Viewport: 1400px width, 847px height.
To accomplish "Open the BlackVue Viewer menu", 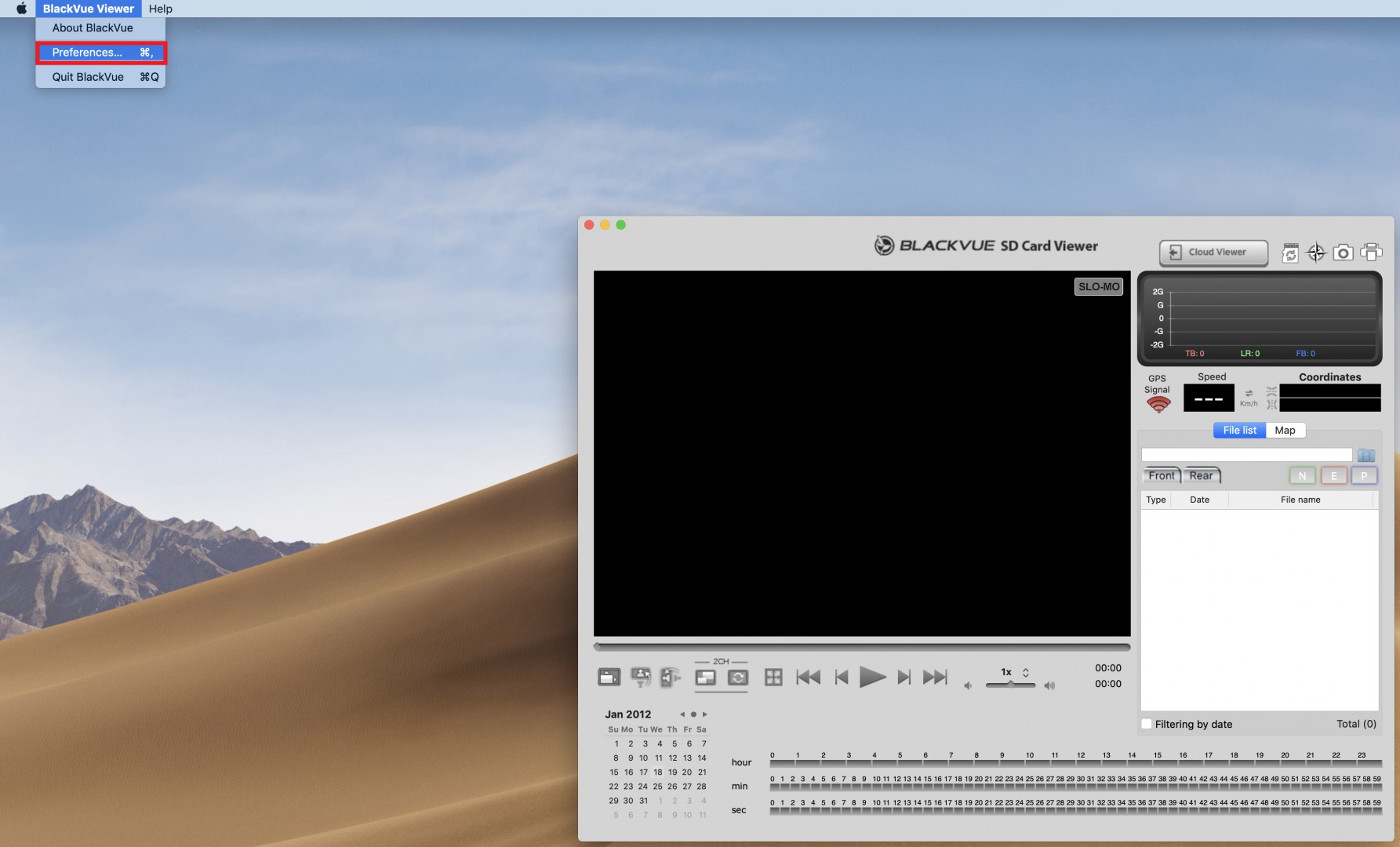I will pos(89,9).
